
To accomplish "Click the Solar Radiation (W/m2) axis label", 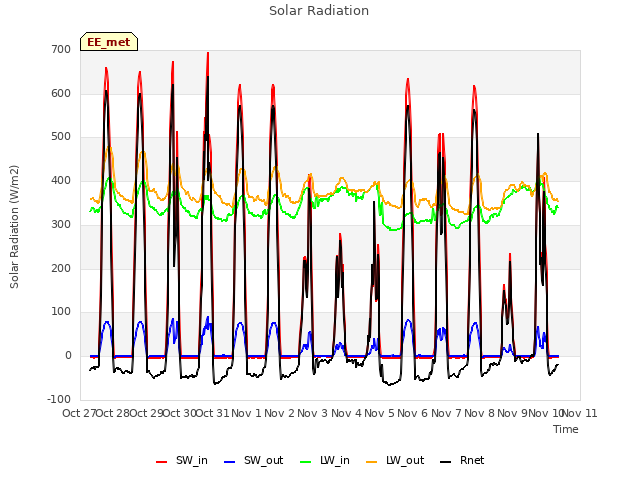I will [x=14, y=227].
